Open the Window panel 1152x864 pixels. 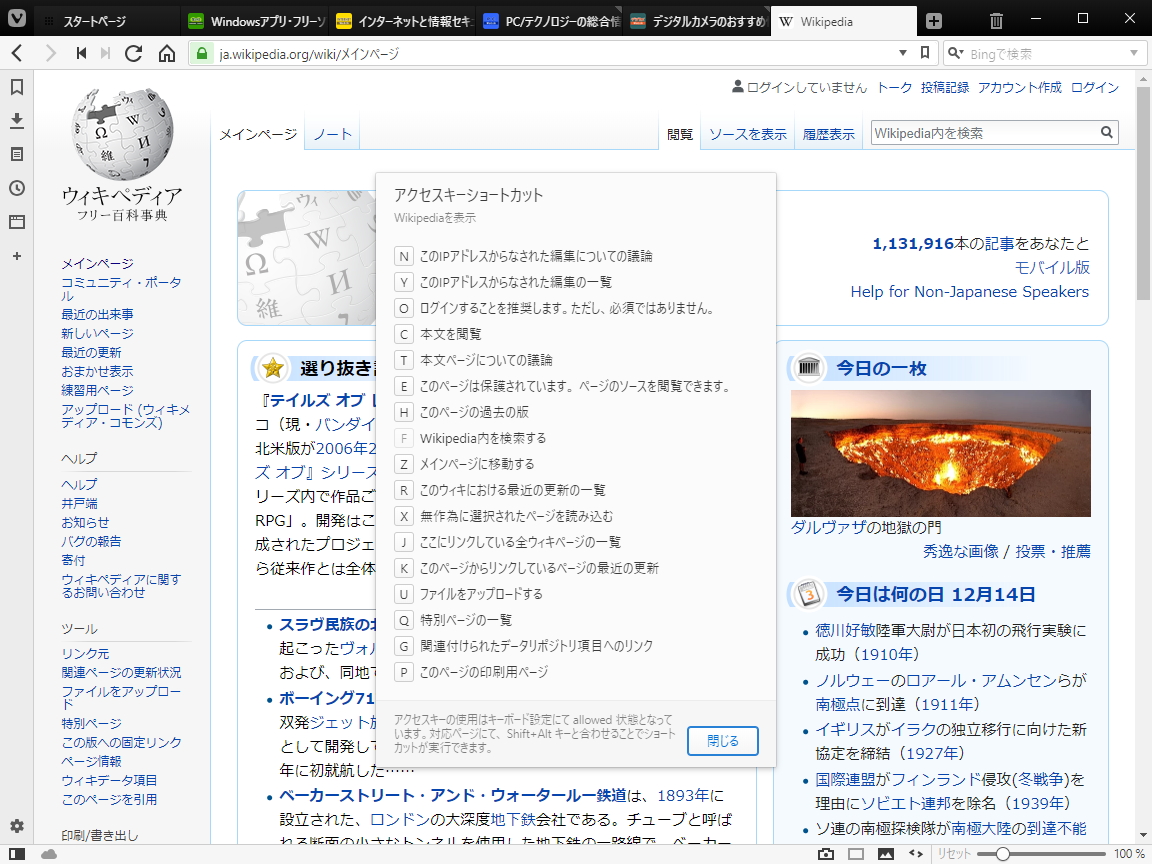click(x=15, y=222)
